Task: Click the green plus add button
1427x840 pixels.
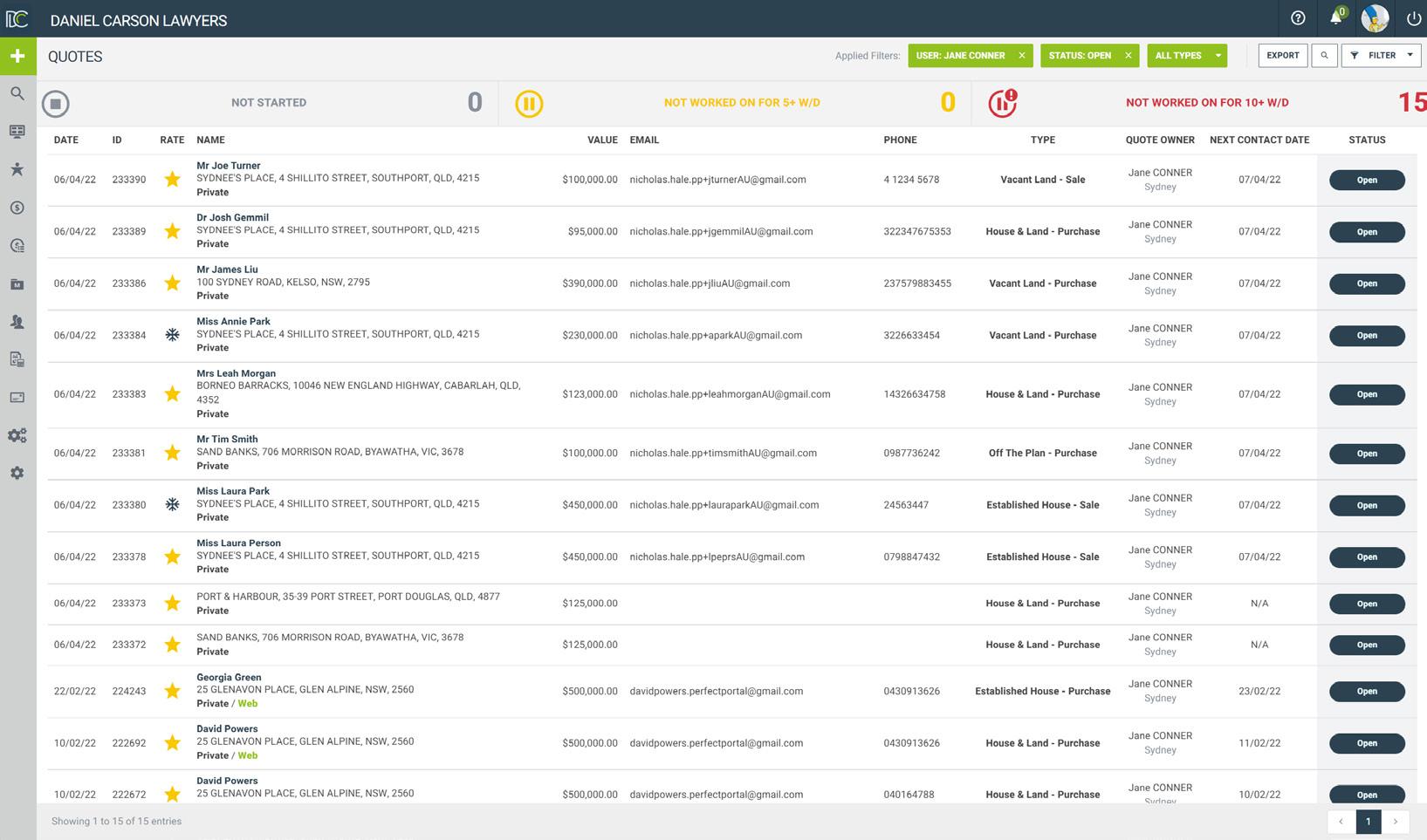Action: (17, 56)
